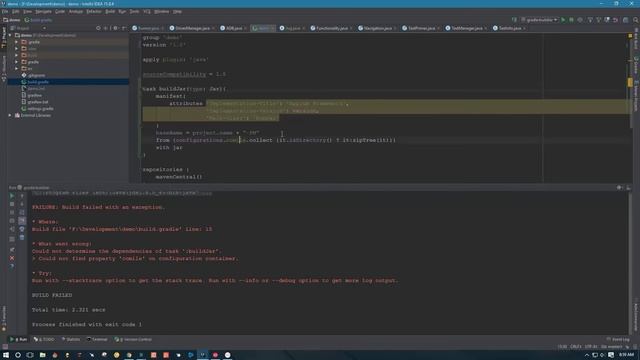Viewport: 640px width, 360px height.
Task: Switch to ADB.java editor tab
Action: (x=233, y=28)
